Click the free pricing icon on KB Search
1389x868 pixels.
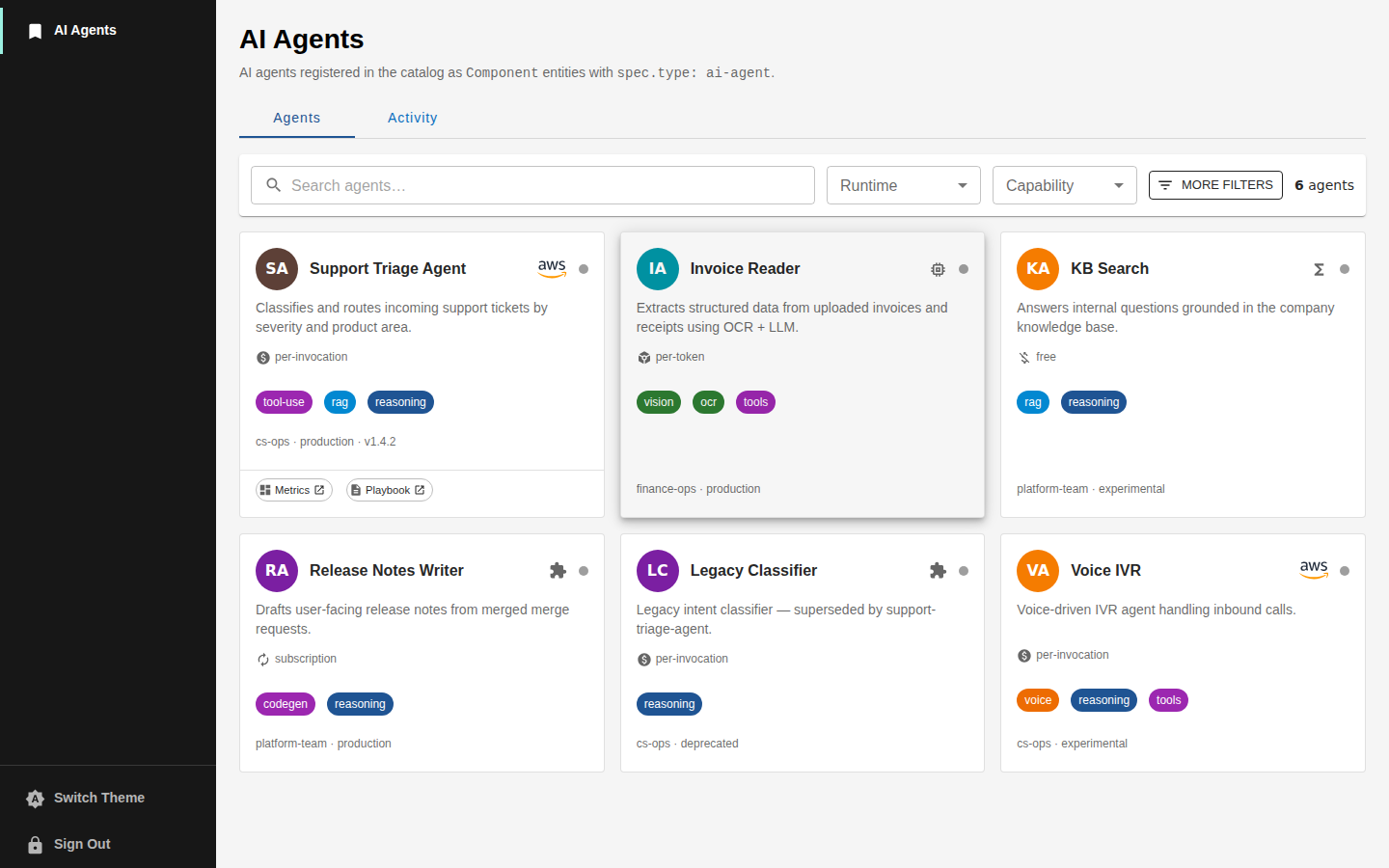[x=1024, y=358]
